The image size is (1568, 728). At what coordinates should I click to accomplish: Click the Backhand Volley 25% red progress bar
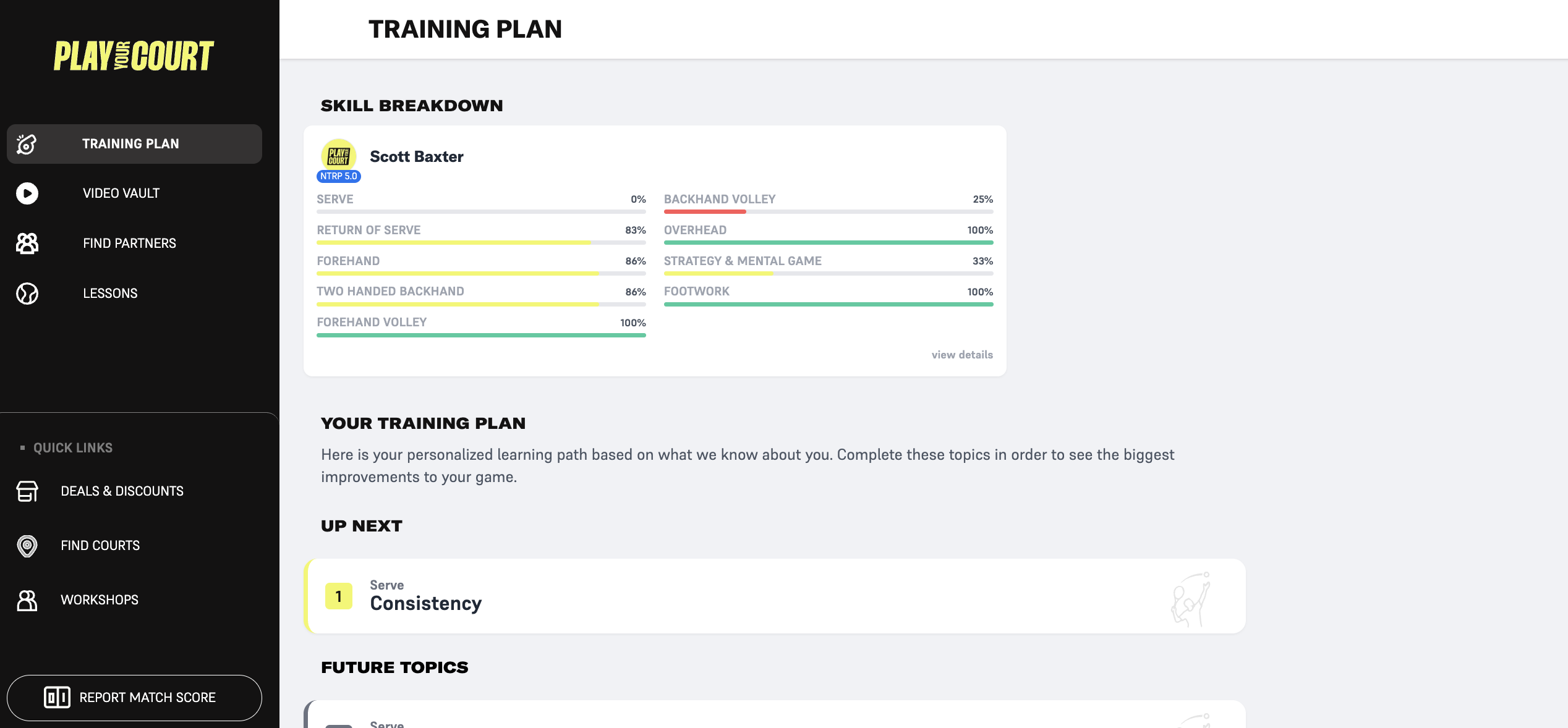click(x=829, y=211)
